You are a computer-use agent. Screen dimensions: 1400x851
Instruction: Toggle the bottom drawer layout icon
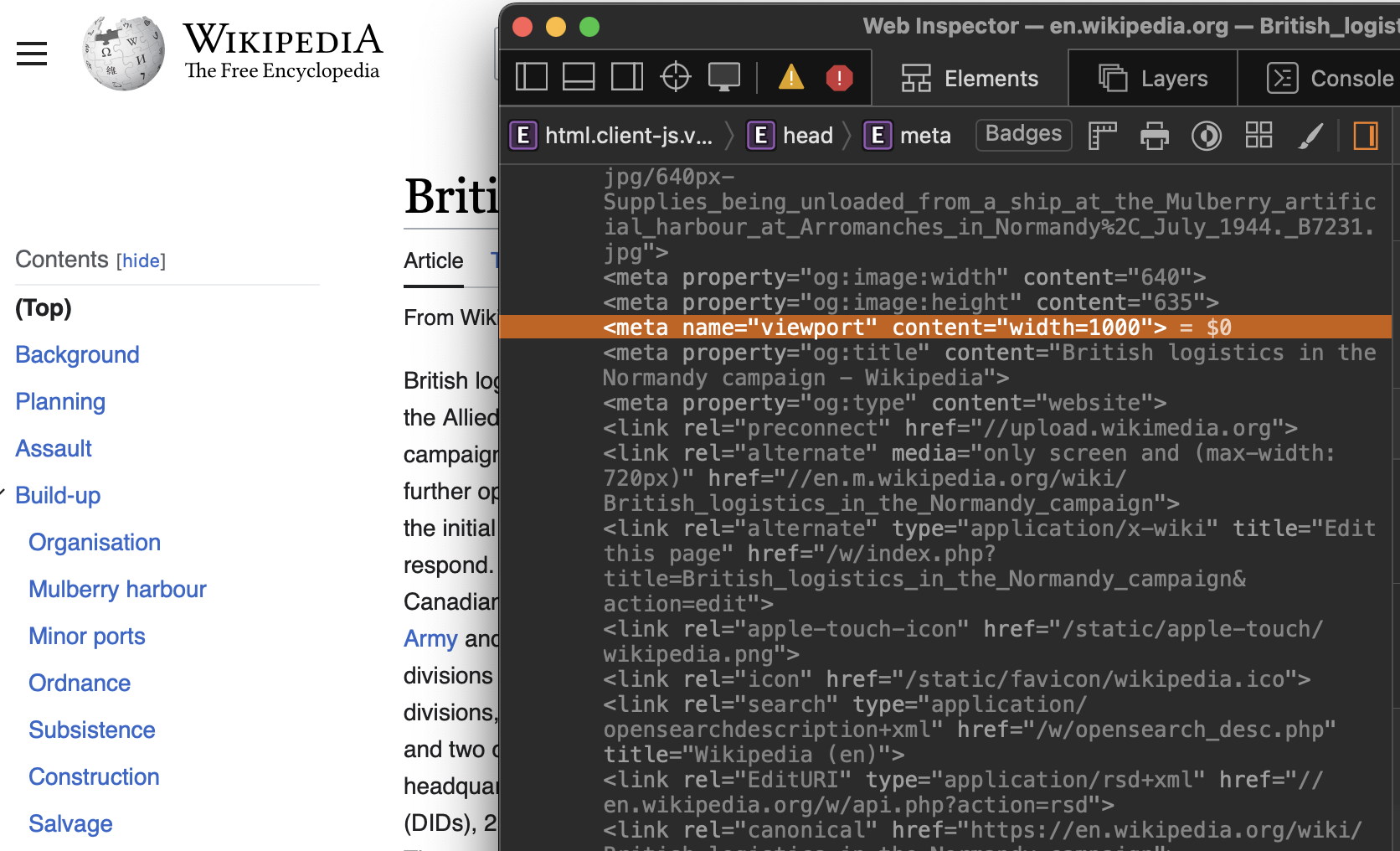tap(579, 75)
